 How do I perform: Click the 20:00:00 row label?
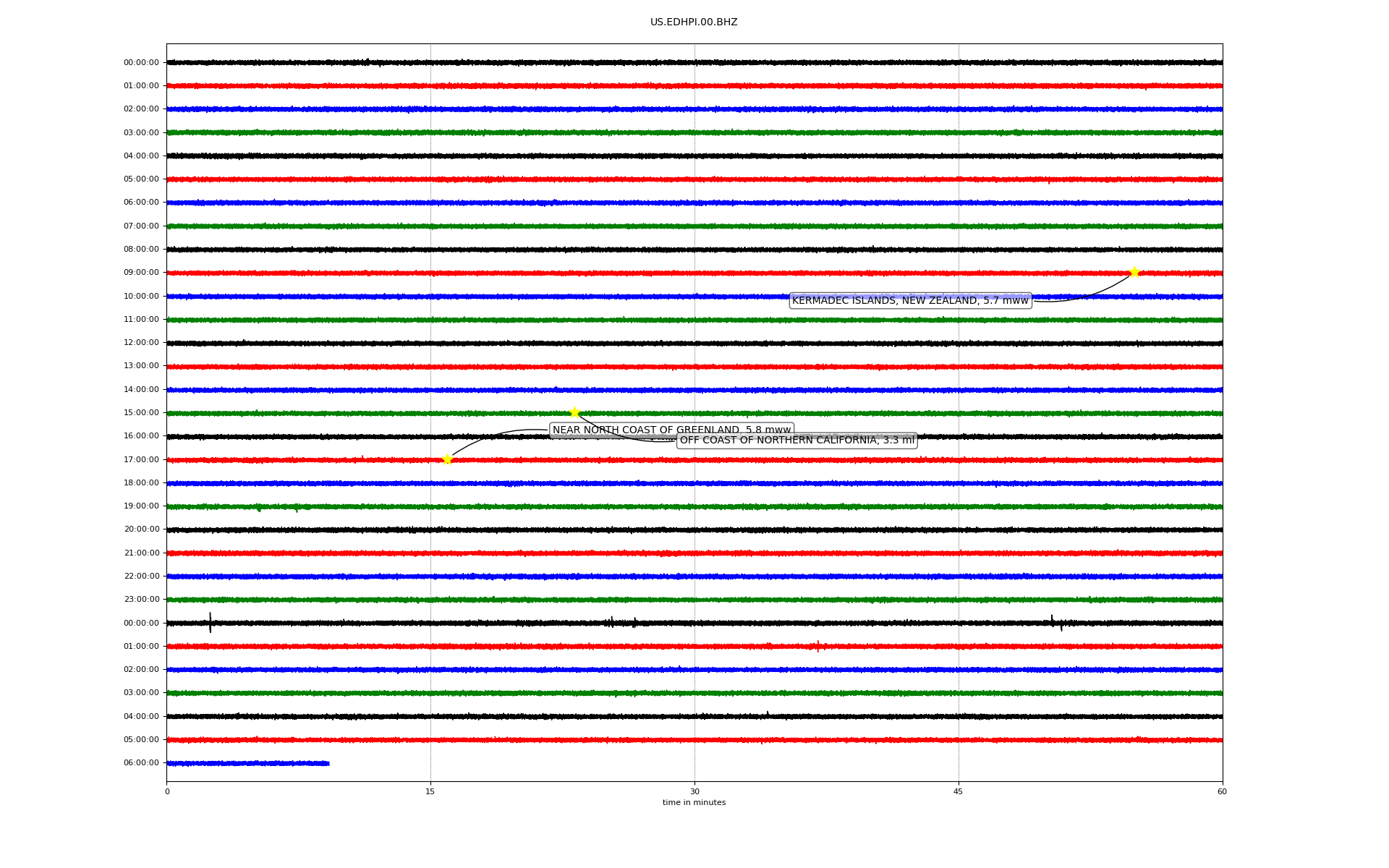click(x=141, y=529)
